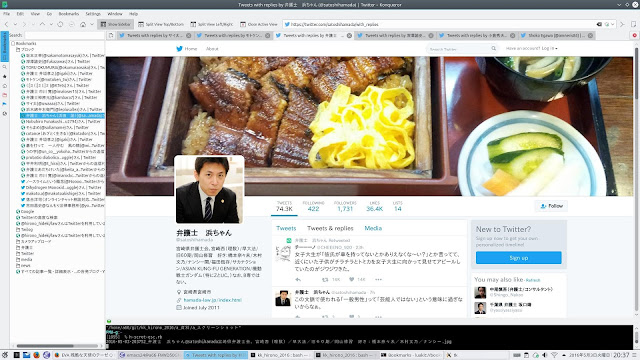Click the Forward navigation arrow

(24, 24)
